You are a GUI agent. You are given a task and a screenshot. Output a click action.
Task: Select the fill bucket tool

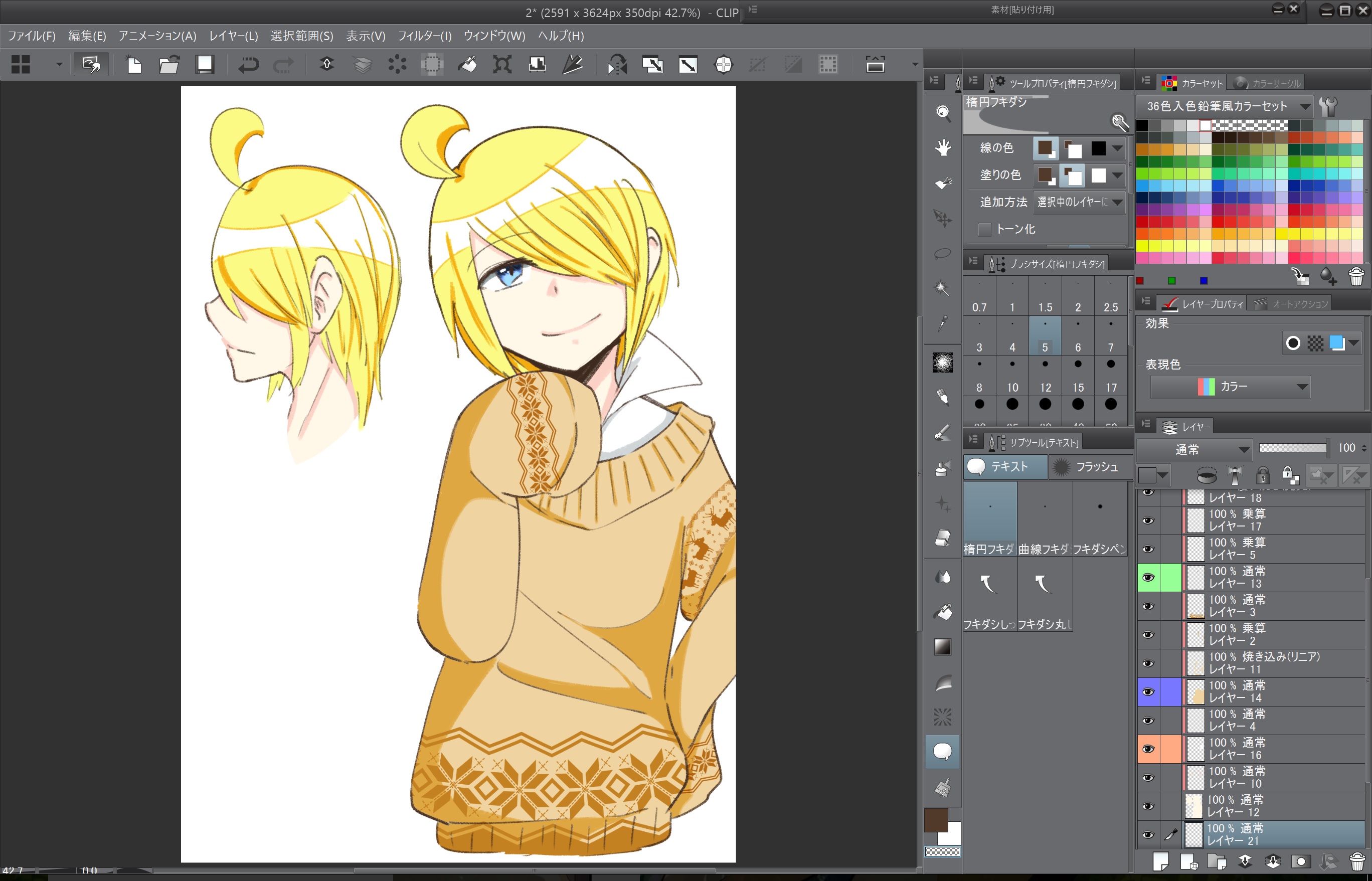point(942,612)
